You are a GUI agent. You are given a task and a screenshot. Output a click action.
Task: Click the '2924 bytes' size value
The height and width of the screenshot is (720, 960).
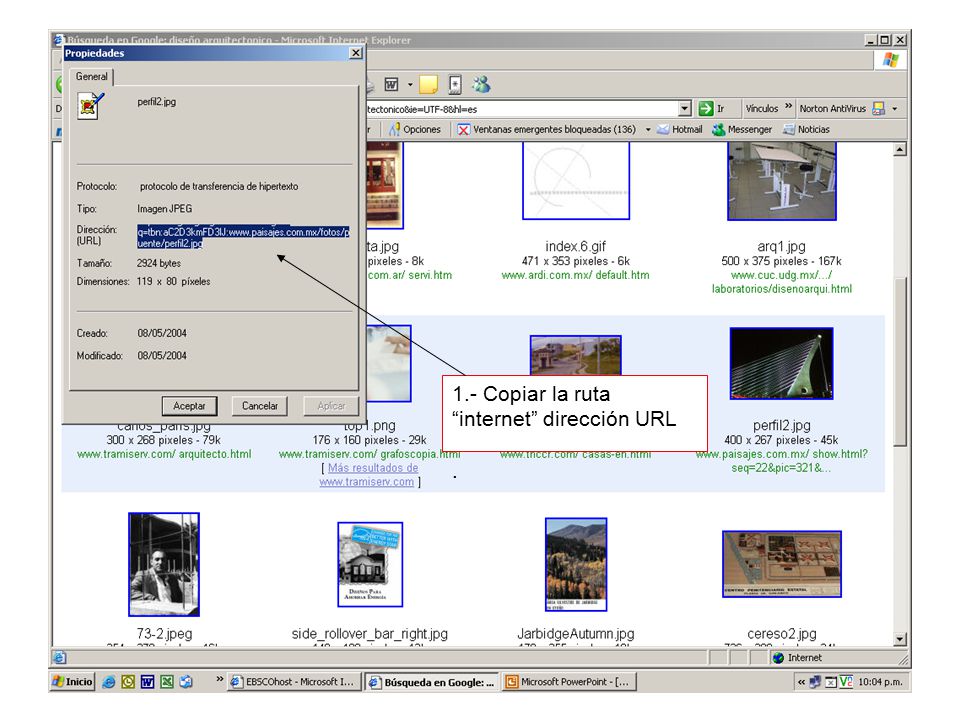[x=159, y=263]
